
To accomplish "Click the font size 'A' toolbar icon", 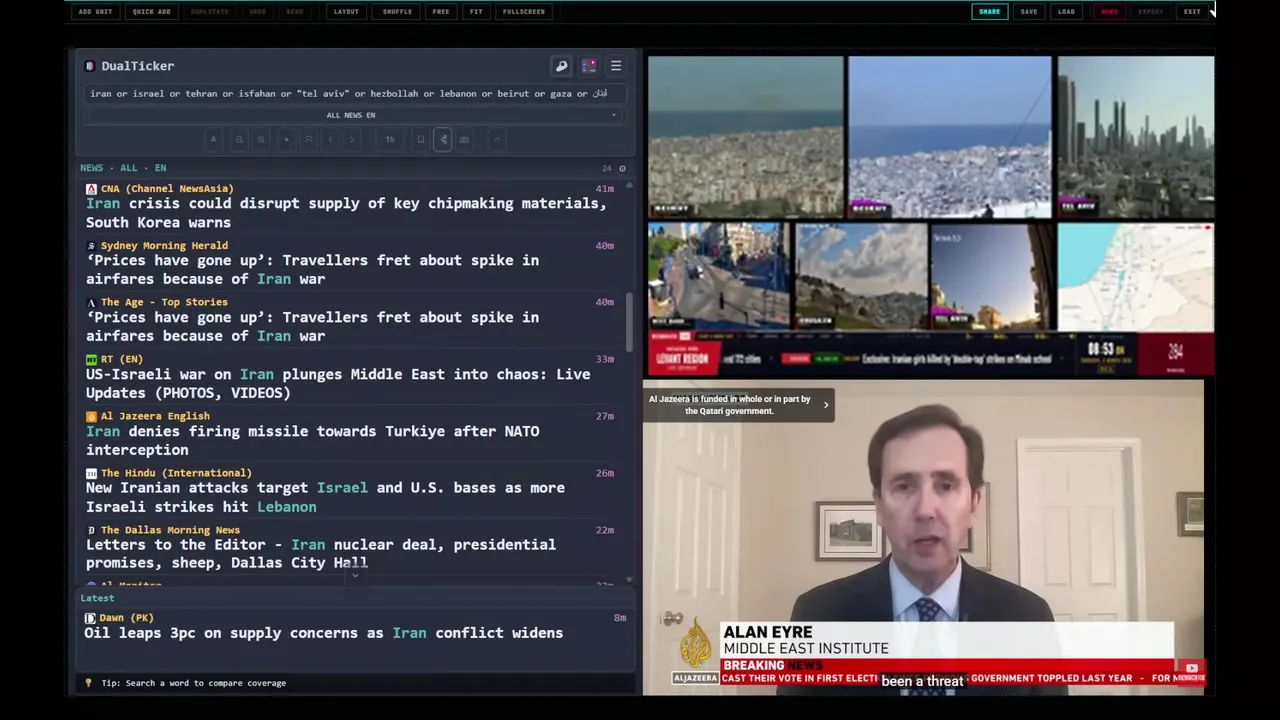I will [x=213, y=139].
